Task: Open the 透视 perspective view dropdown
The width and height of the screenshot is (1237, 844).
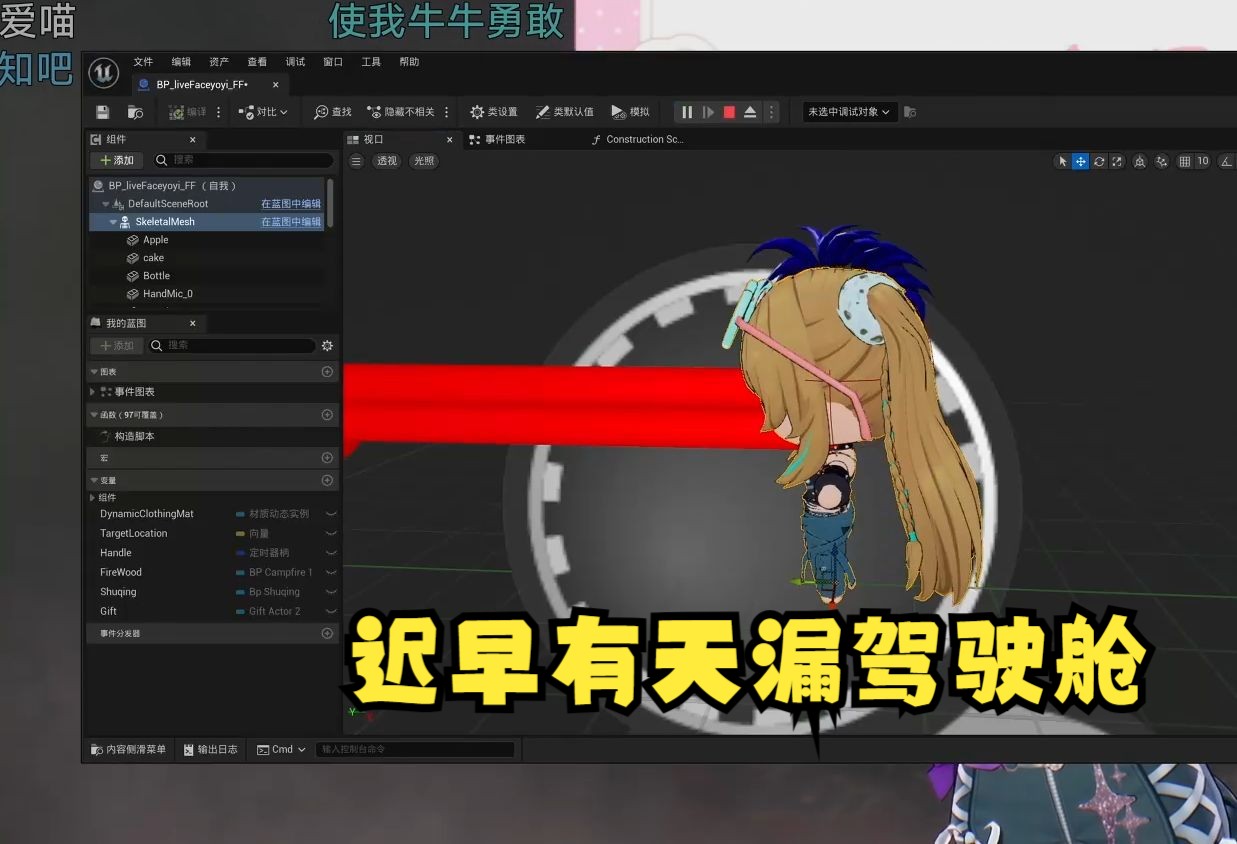Action: click(386, 161)
